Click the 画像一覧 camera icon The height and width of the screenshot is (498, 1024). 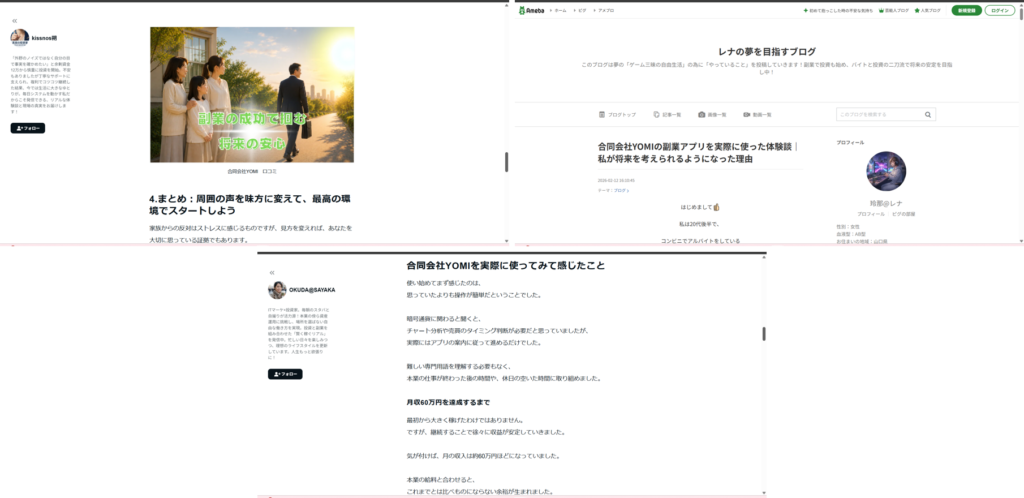coord(701,114)
